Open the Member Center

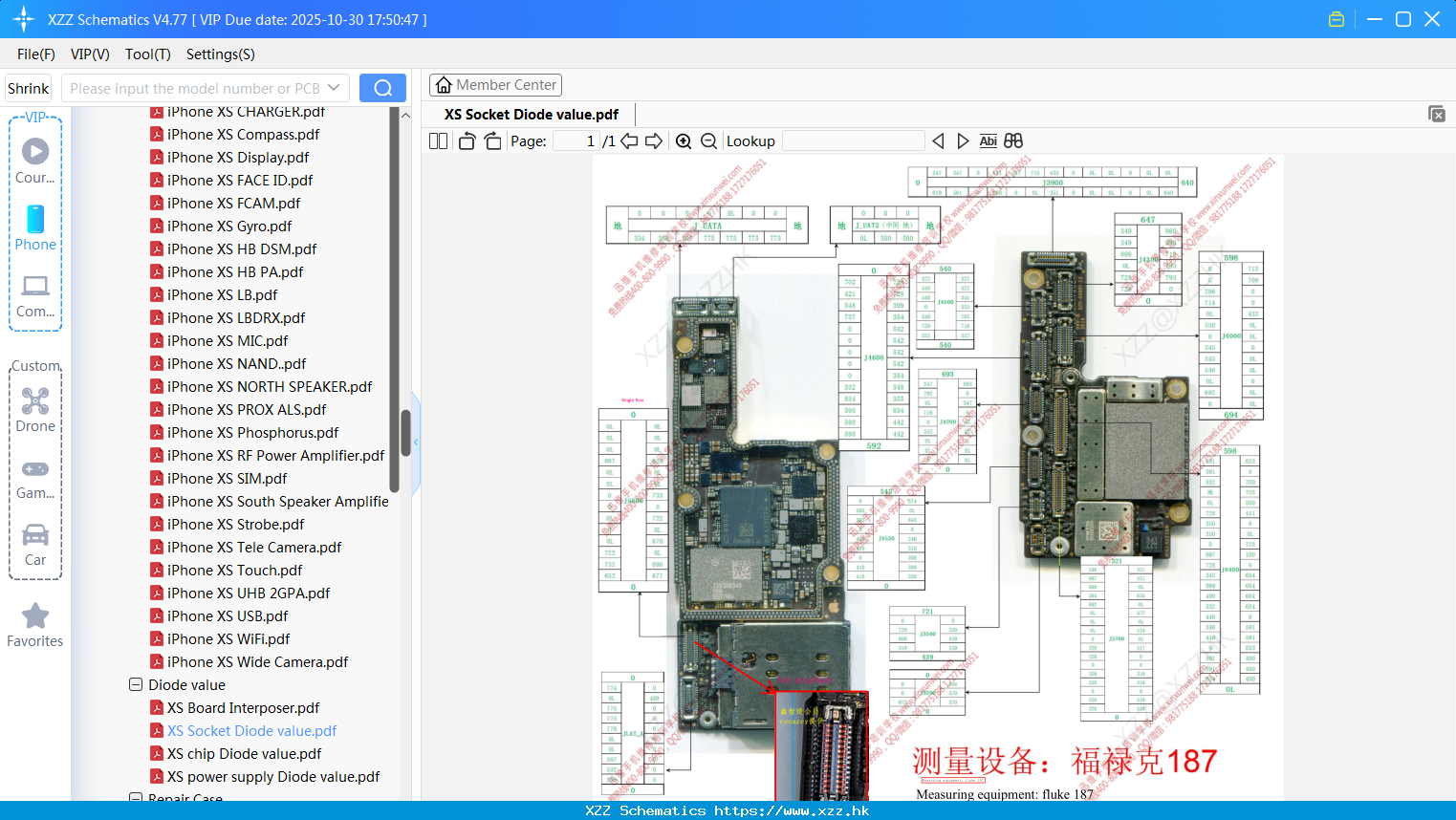coord(495,85)
